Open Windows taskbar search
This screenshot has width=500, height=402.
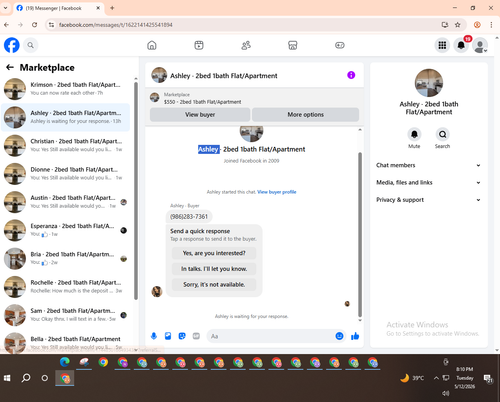click(26, 378)
